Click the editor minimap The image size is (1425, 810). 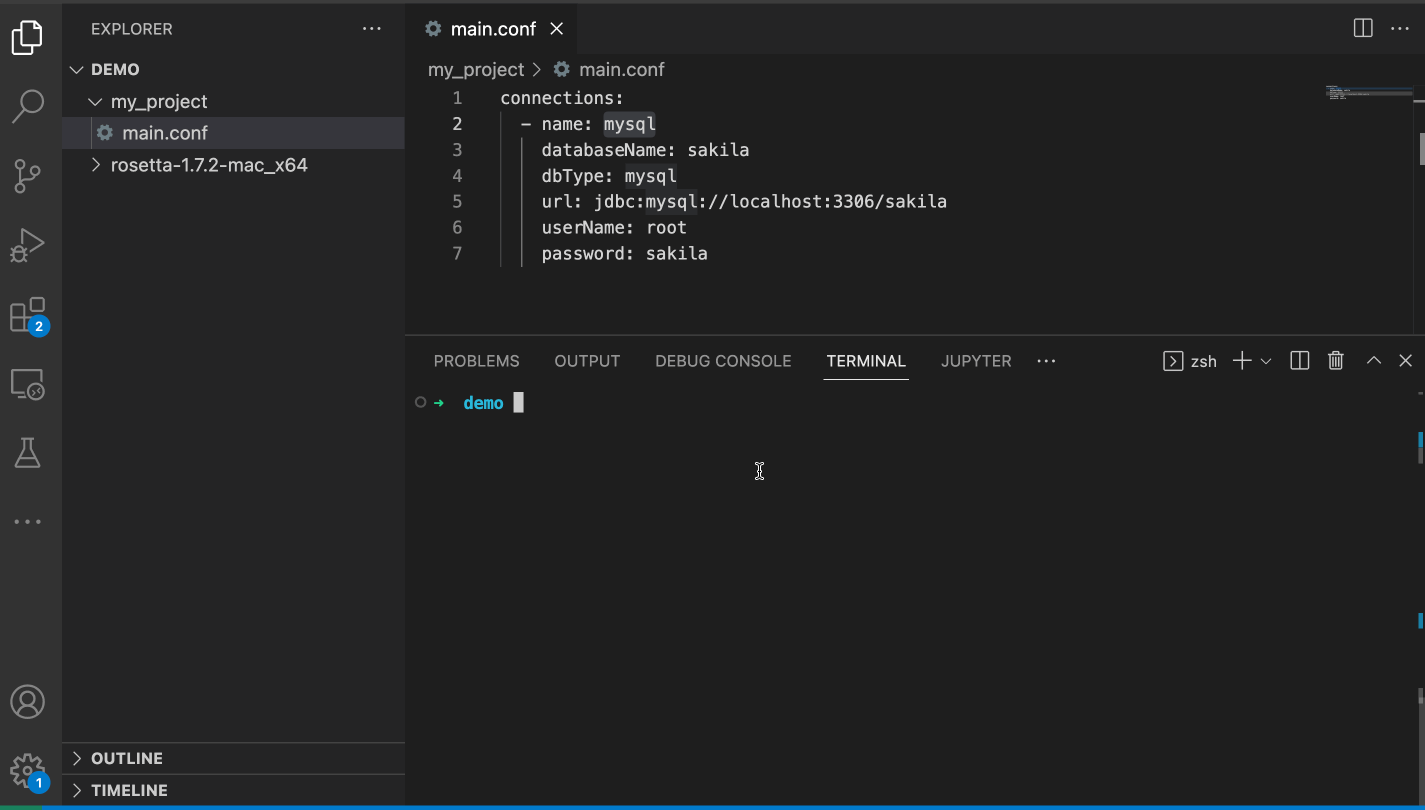pos(1368,94)
